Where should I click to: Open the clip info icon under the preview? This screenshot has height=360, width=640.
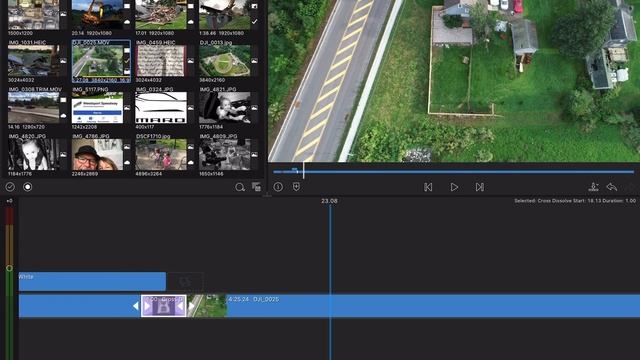278,187
